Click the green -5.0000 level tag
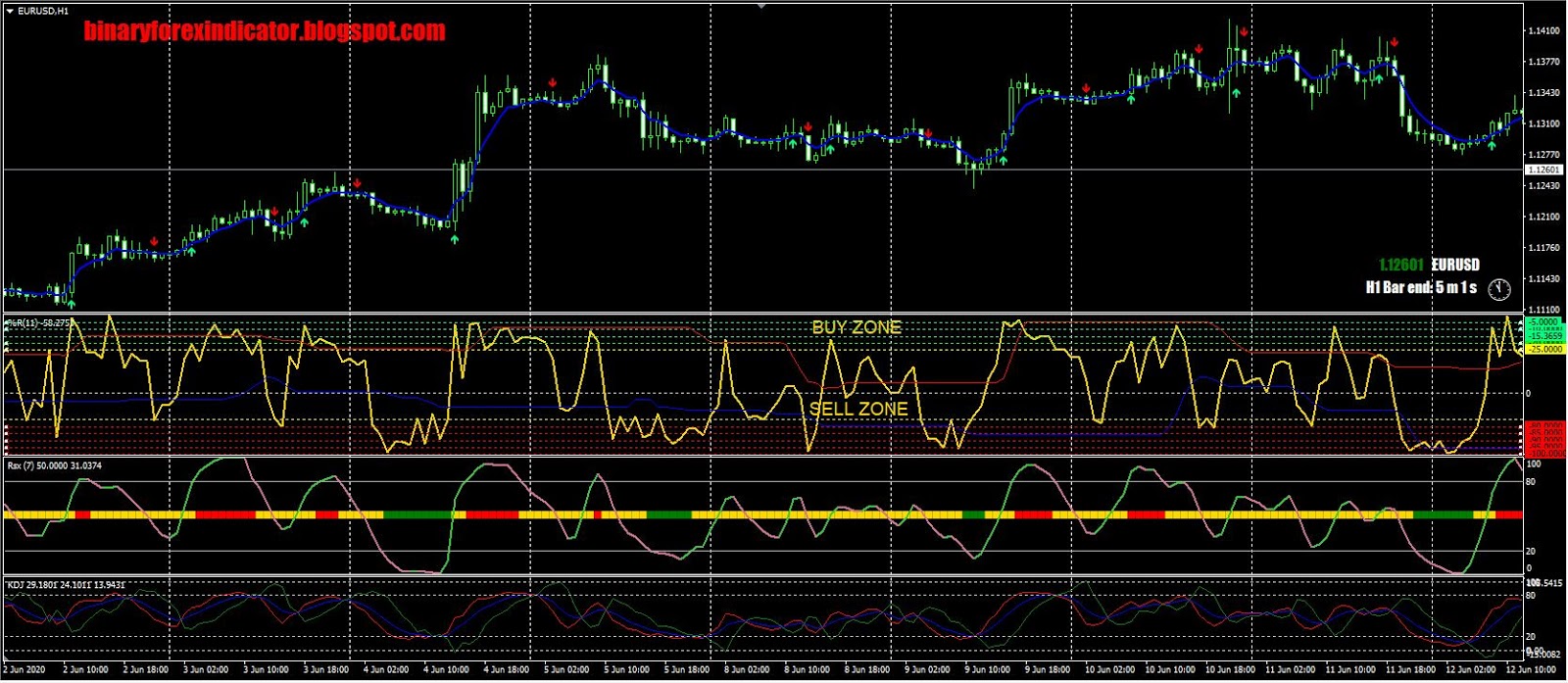Image resolution: width=1568 pixels, height=683 pixels. 1544,321
